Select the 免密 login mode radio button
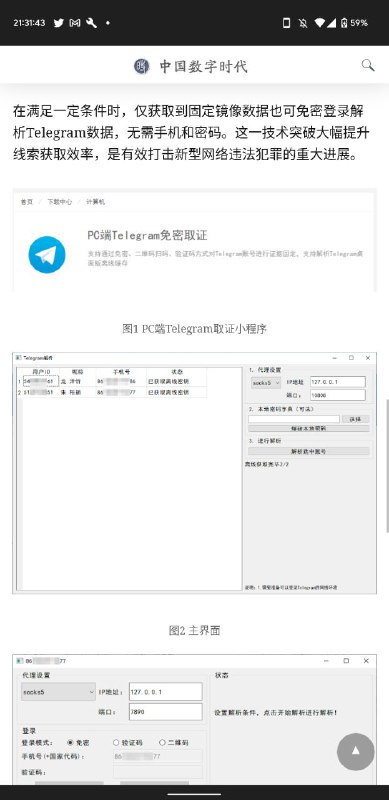The height and width of the screenshot is (800, 389). click(x=70, y=742)
